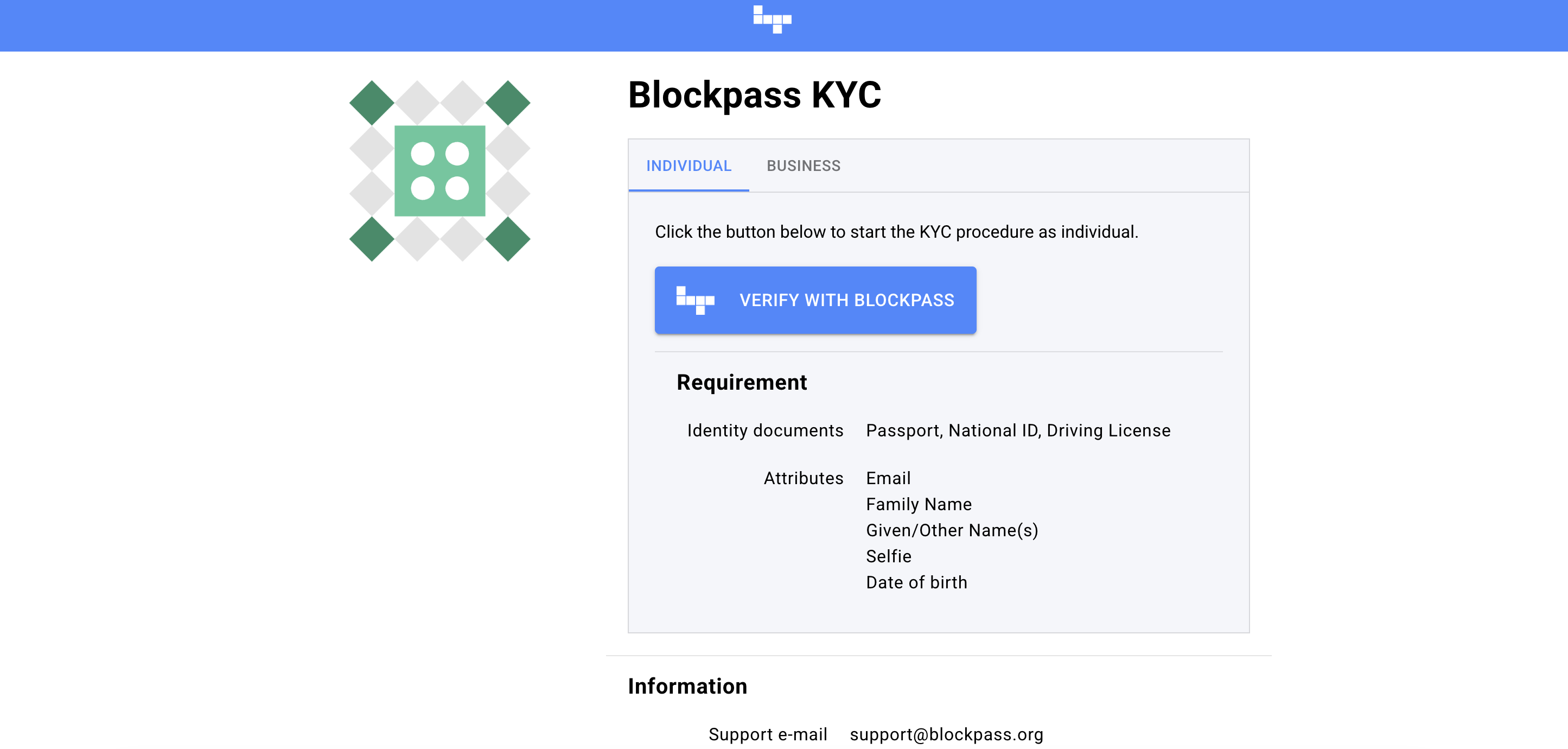Click the Blockpass KYC page title

click(x=754, y=95)
